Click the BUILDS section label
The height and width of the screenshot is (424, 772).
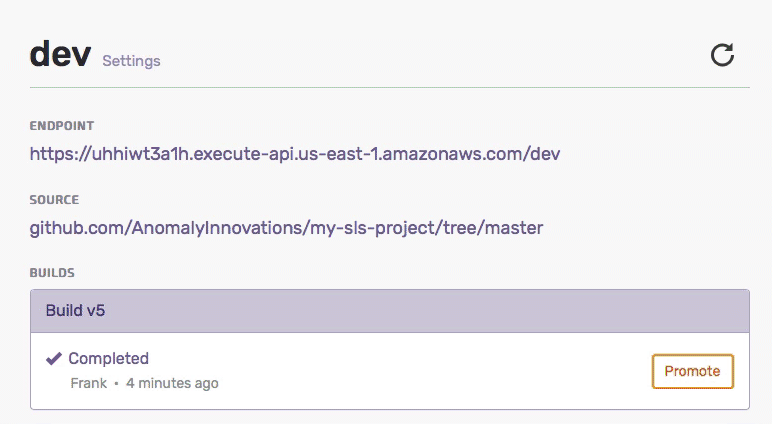coord(52,272)
